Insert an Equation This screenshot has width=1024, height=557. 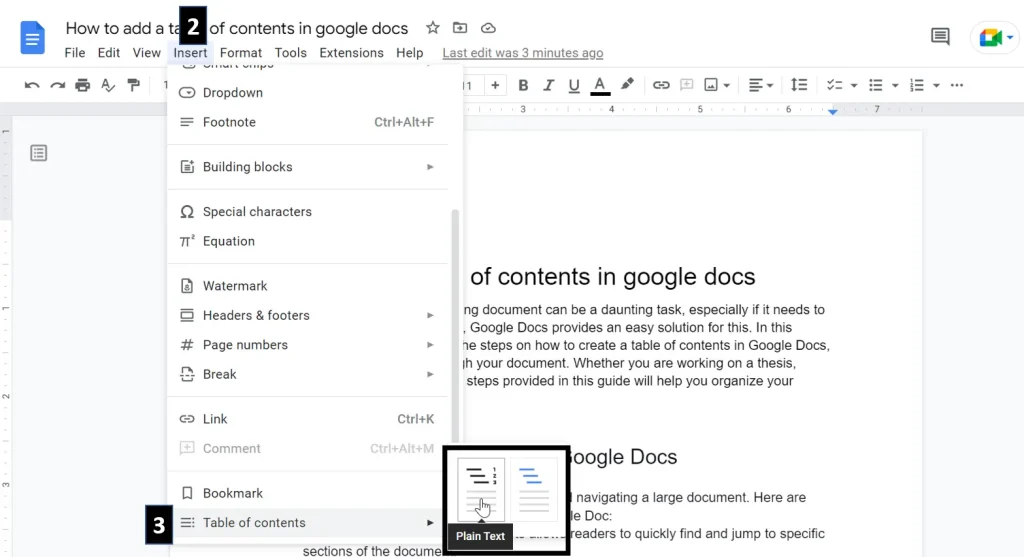pos(308,241)
